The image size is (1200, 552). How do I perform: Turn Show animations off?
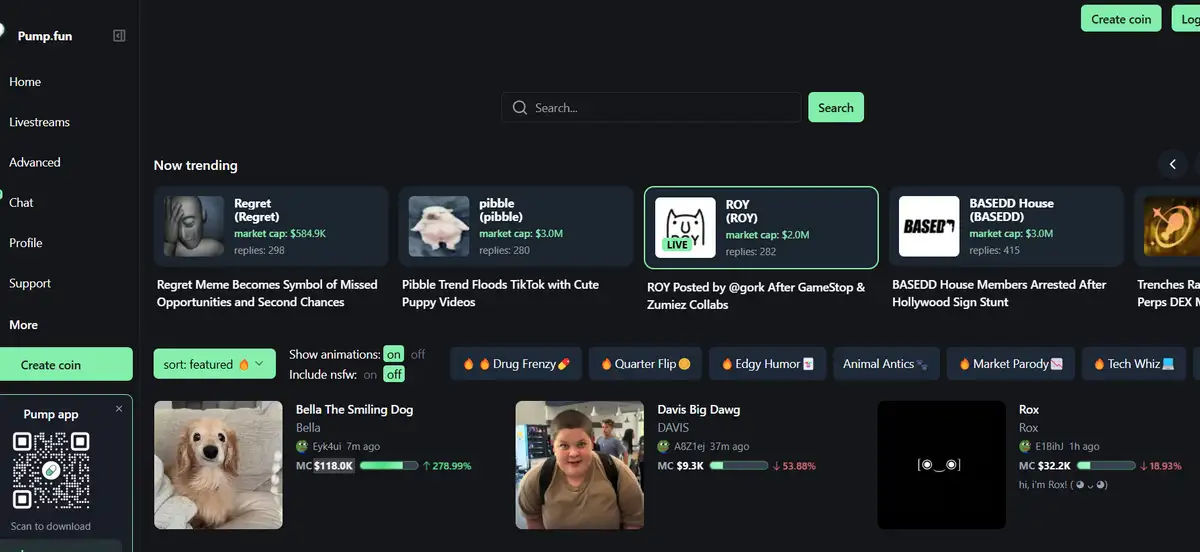tap(418, 354)
